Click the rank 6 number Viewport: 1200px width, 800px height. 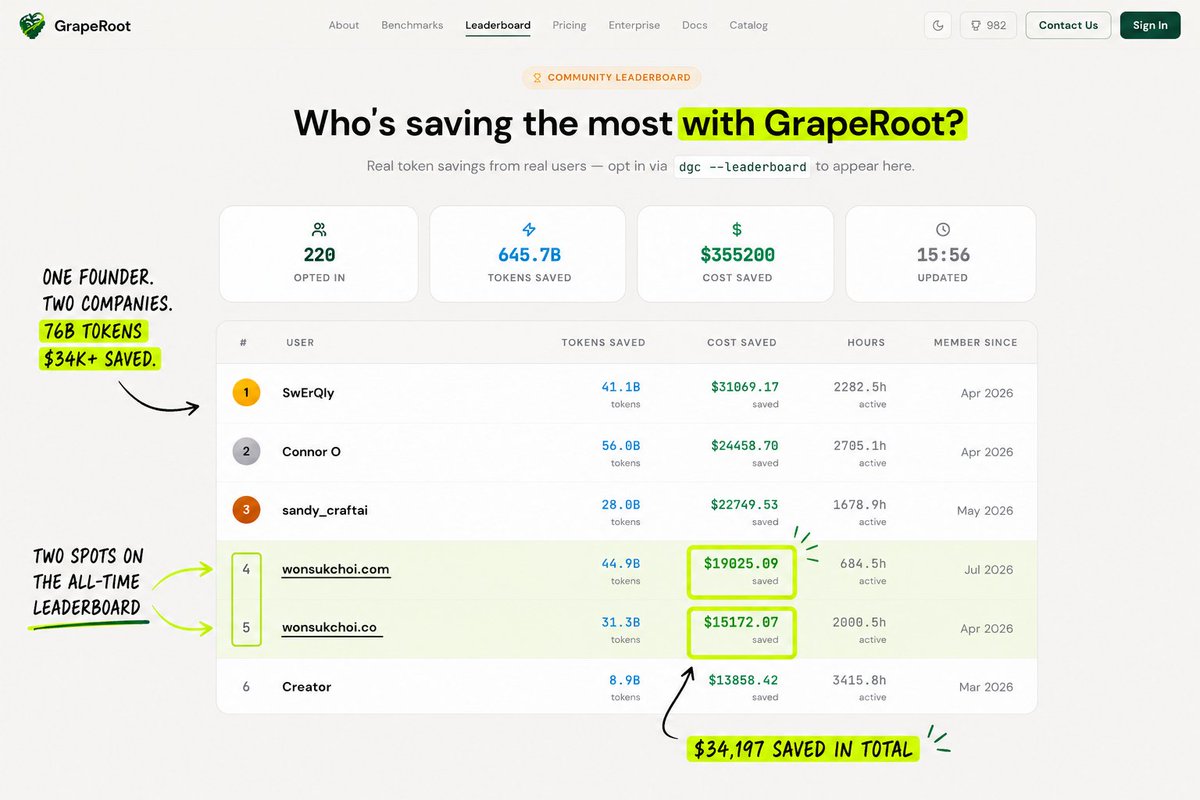click(246, 686)
